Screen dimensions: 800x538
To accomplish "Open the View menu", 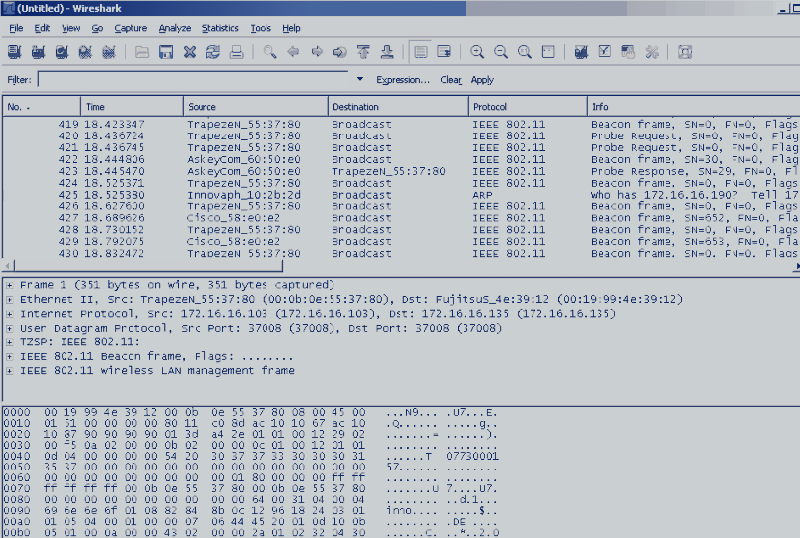I will [x=71, y=28].
